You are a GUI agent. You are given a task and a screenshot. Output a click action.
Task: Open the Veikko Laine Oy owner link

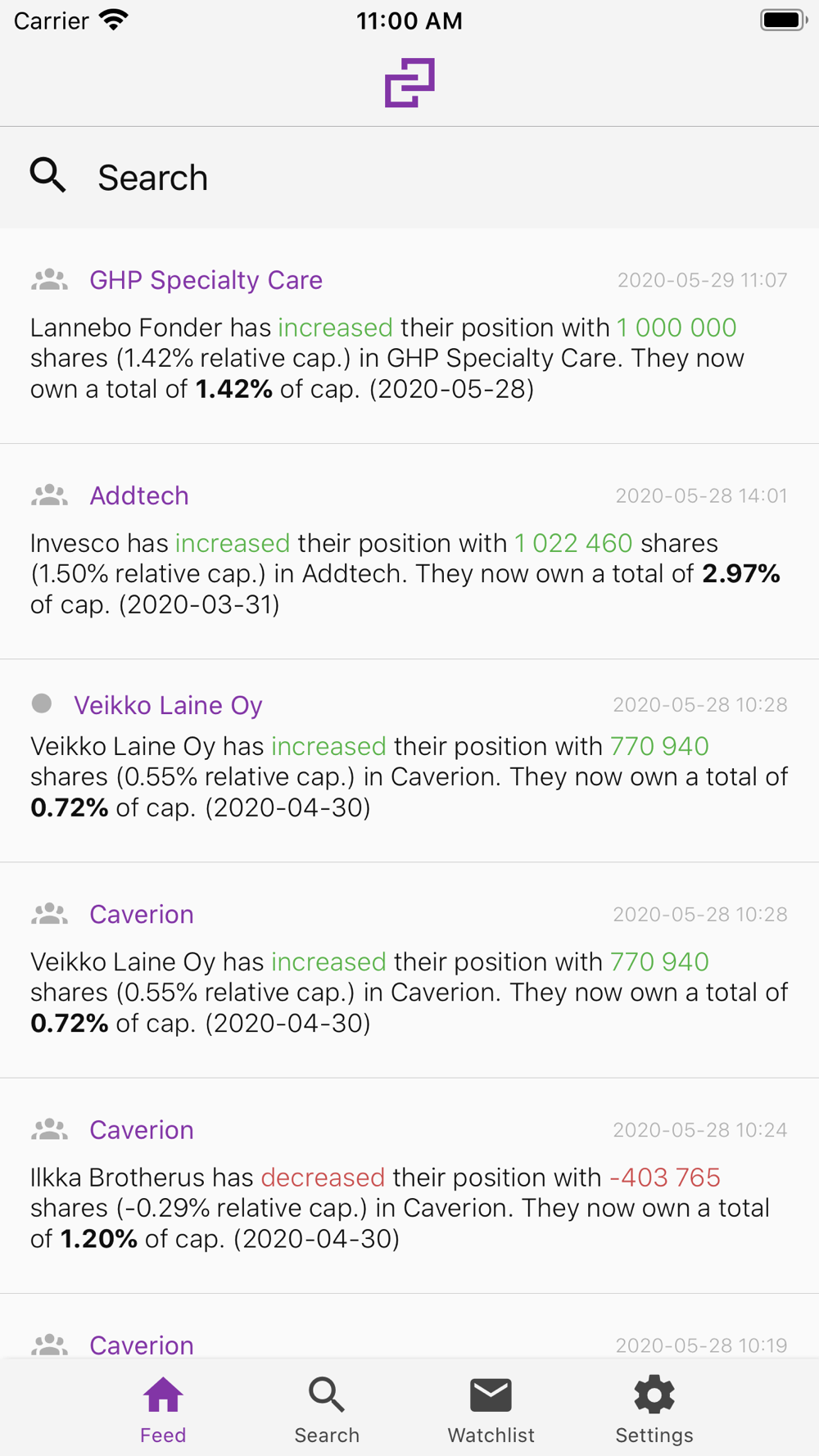coord(168,705)
